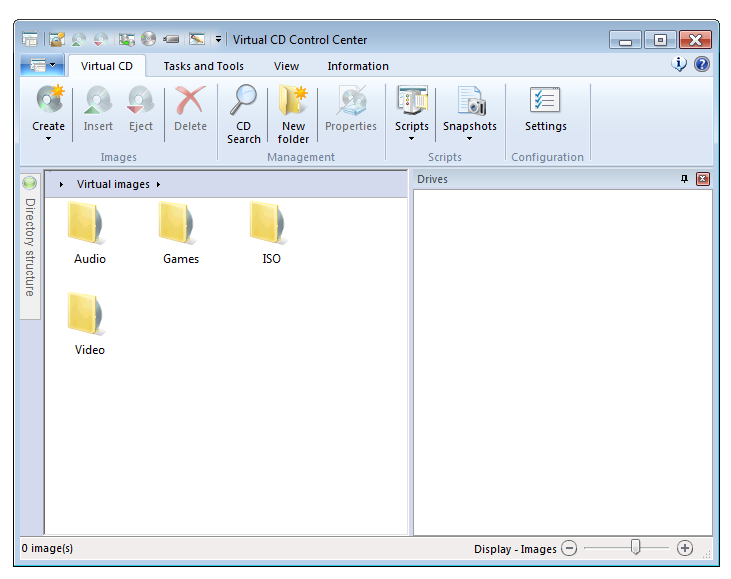Open the Information ribbon tab
The height and width of the screenshot is (579, 731).
pos(358,66)
